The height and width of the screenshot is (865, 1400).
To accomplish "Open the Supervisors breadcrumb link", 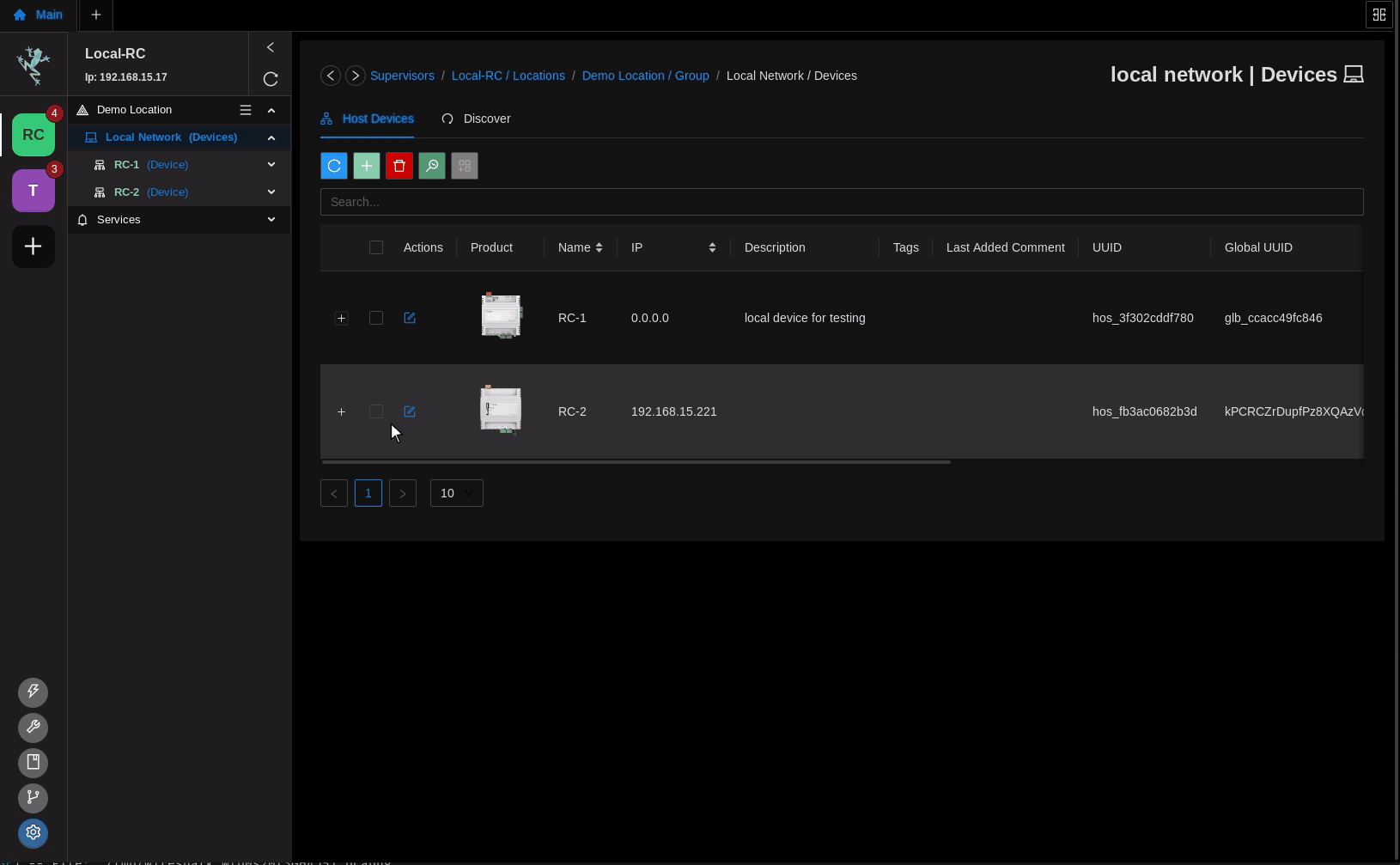I will pos(402,76).
